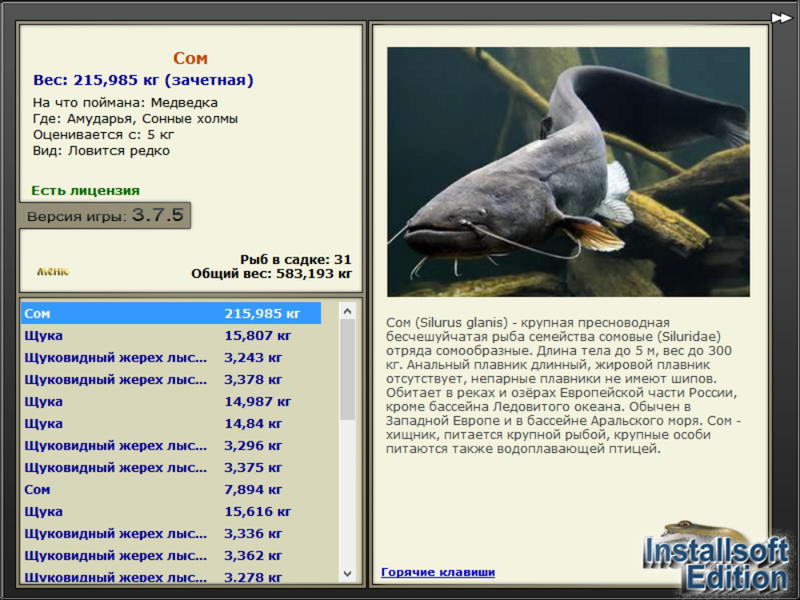This screenshot has height=600, width=800.
Task: Click the Installsoft Edition logo
Action: [715, 557]
